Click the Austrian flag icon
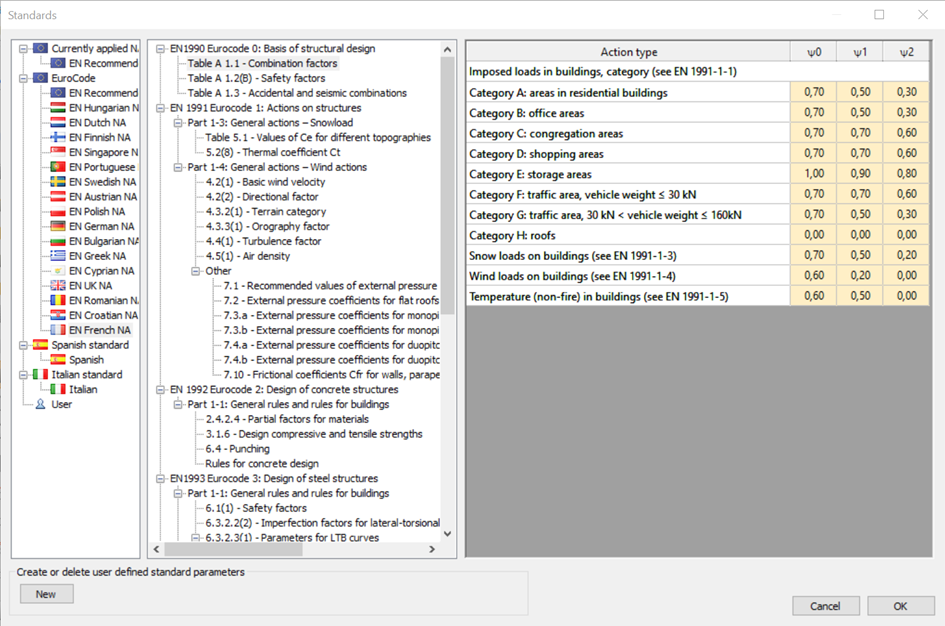945x626 pixels. (58, 196)
